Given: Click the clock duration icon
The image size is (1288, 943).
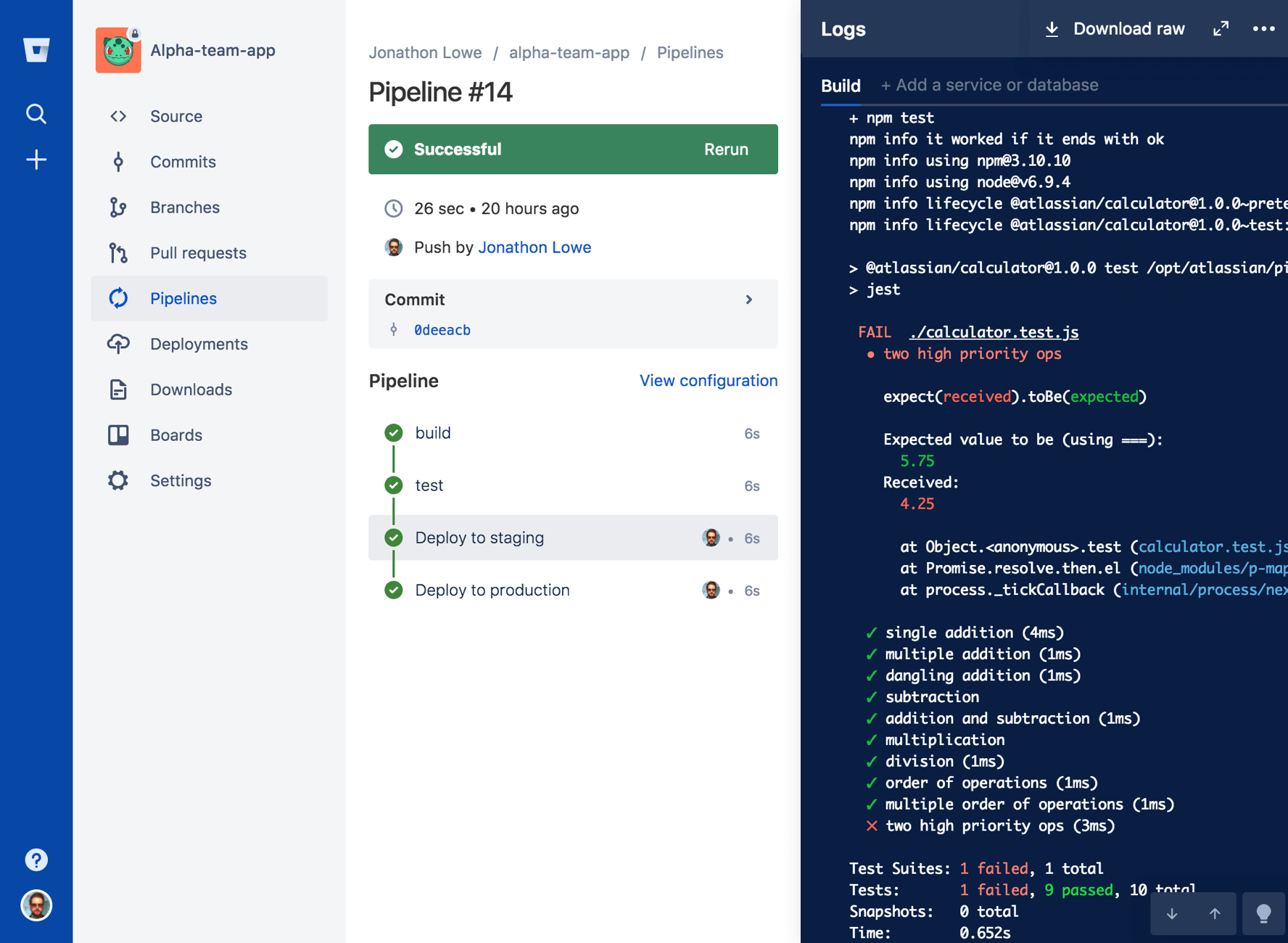Looking at the screenshot, I should [394, 209].
